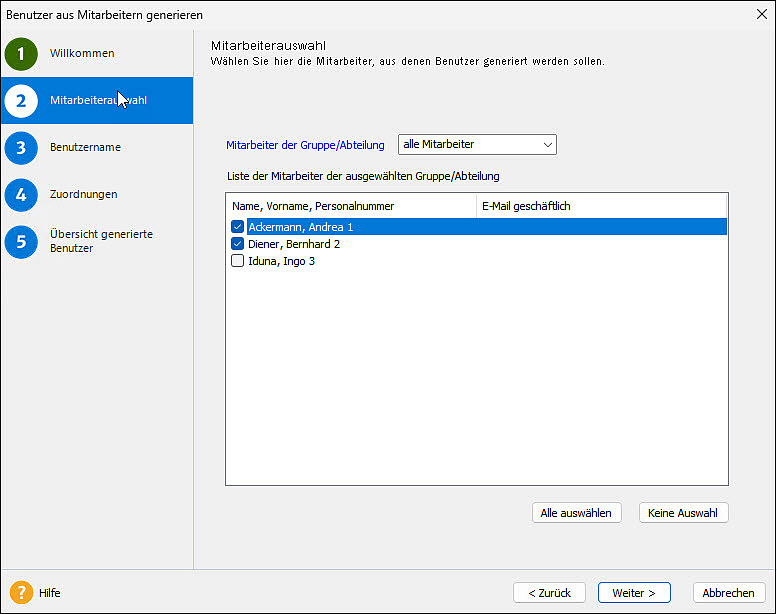777x614 pixels.
Task: Cancel the wizard with Abbrechen
Action: pyautogui.click(x=728, y=593)
